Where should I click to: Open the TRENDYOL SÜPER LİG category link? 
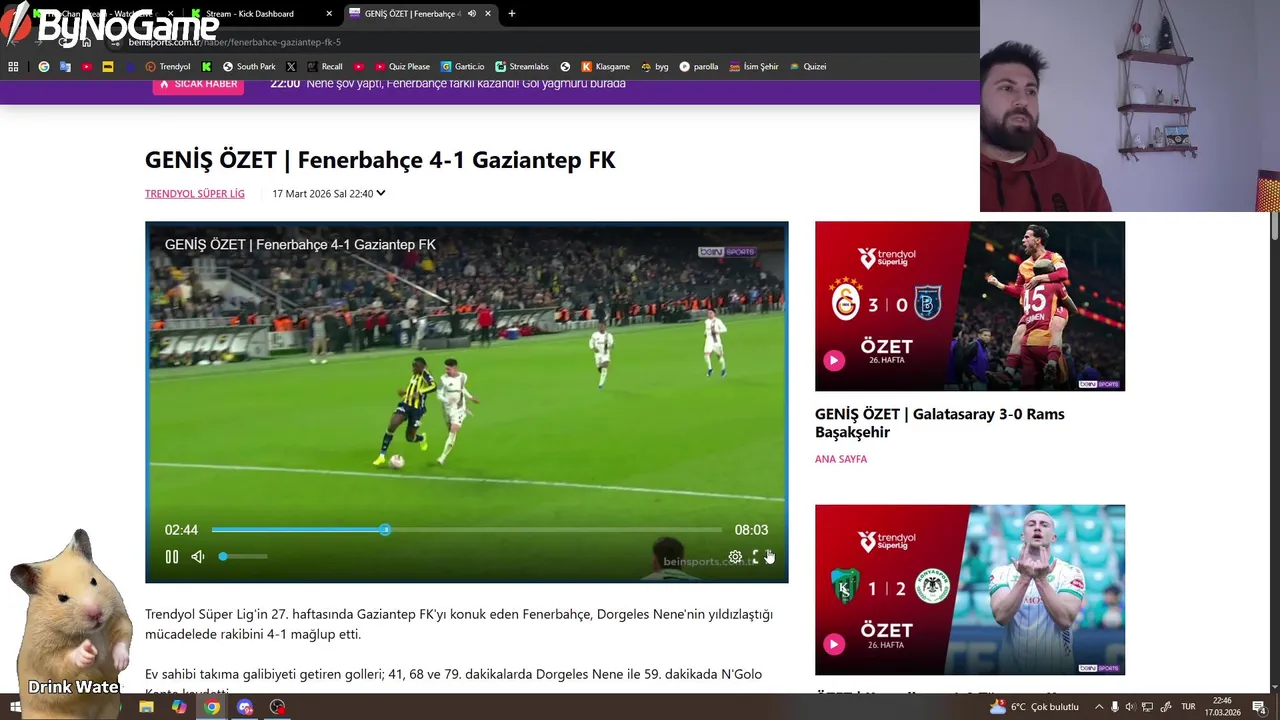(x=195, y=194)
